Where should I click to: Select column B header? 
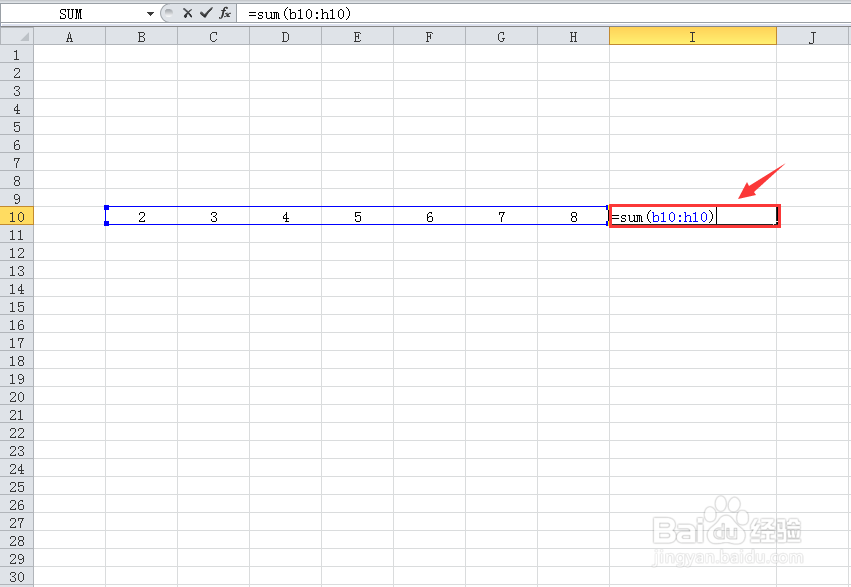[x=142, y=37]
